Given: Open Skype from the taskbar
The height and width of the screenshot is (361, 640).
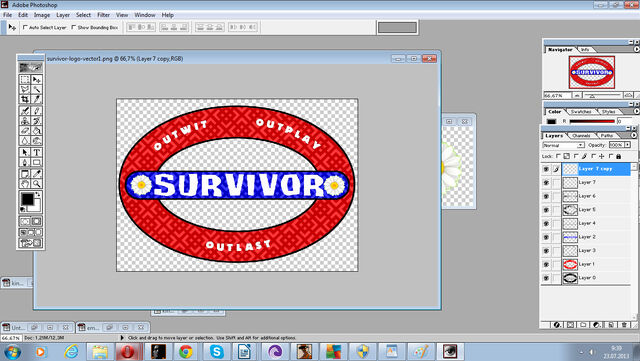Looking at the screenshot, I should [x=216, y=351].
